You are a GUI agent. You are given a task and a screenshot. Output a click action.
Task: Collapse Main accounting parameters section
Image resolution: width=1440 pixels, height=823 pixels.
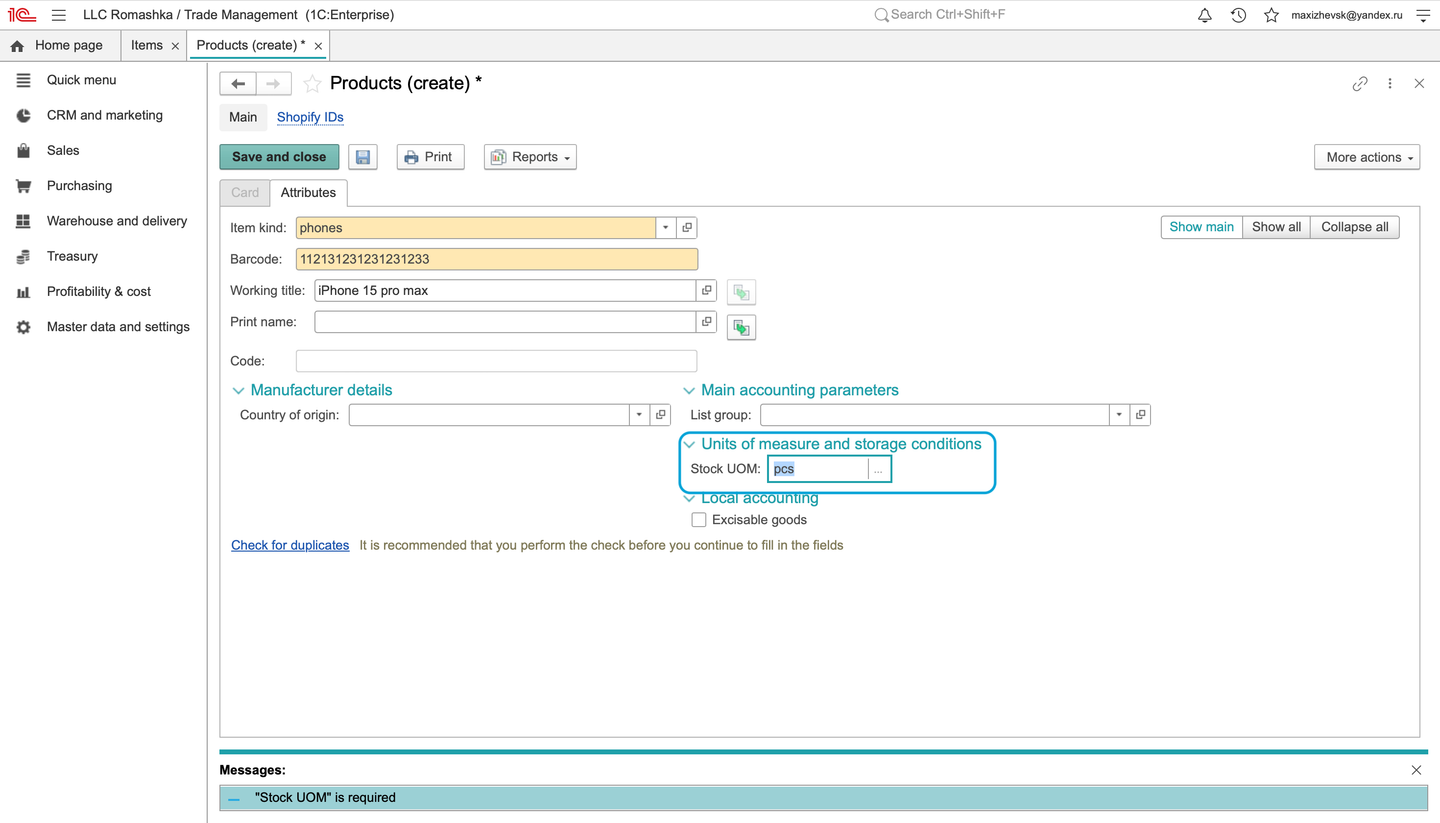tap(689, 391)
